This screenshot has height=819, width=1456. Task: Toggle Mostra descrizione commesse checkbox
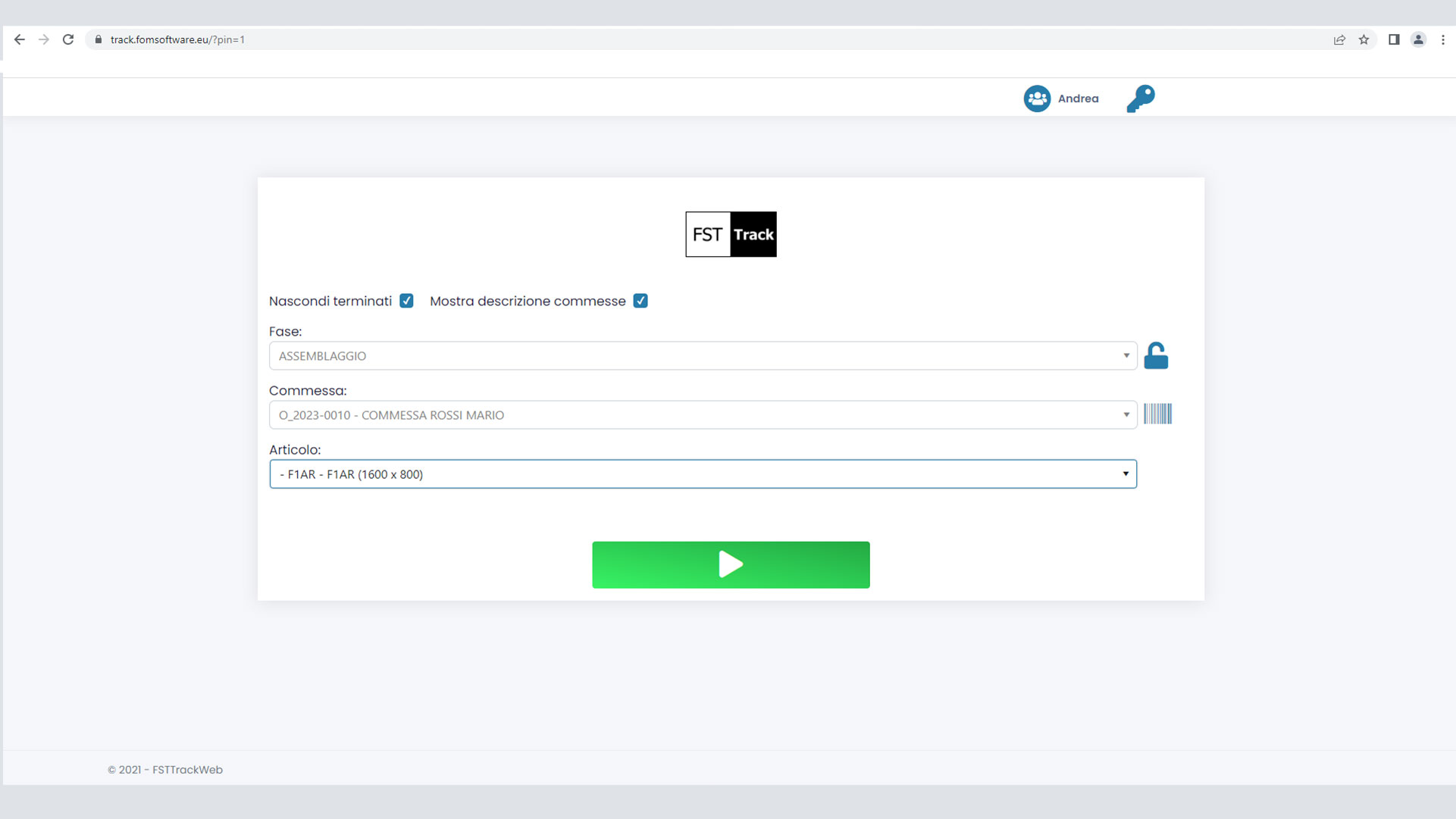click(640, 301)
